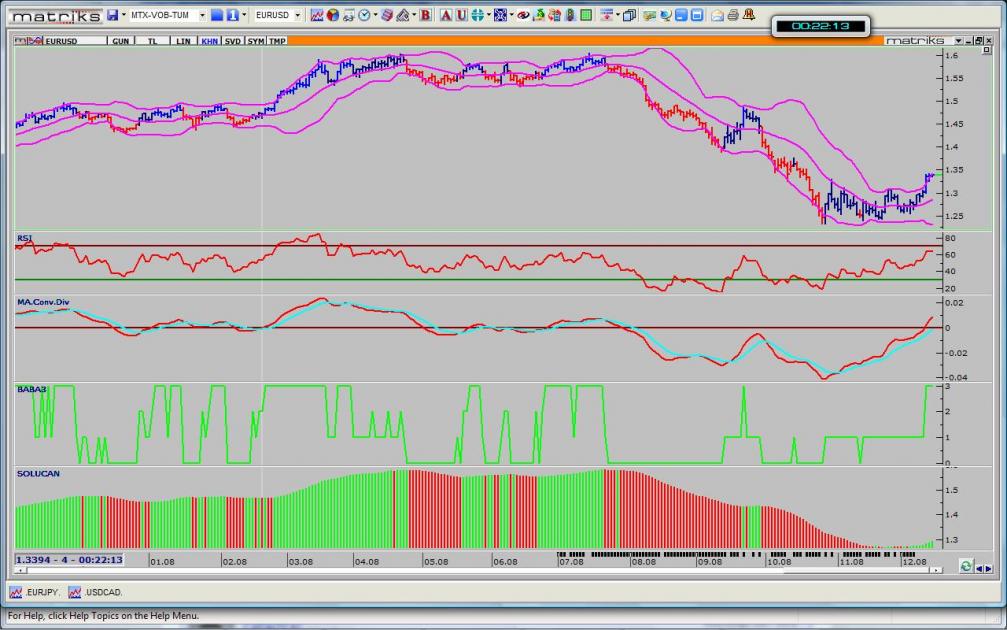Open the MTX-VOB-TUM dropdown list
The width and height of the screenshot is (1007, 630).
tap(202, 15)
